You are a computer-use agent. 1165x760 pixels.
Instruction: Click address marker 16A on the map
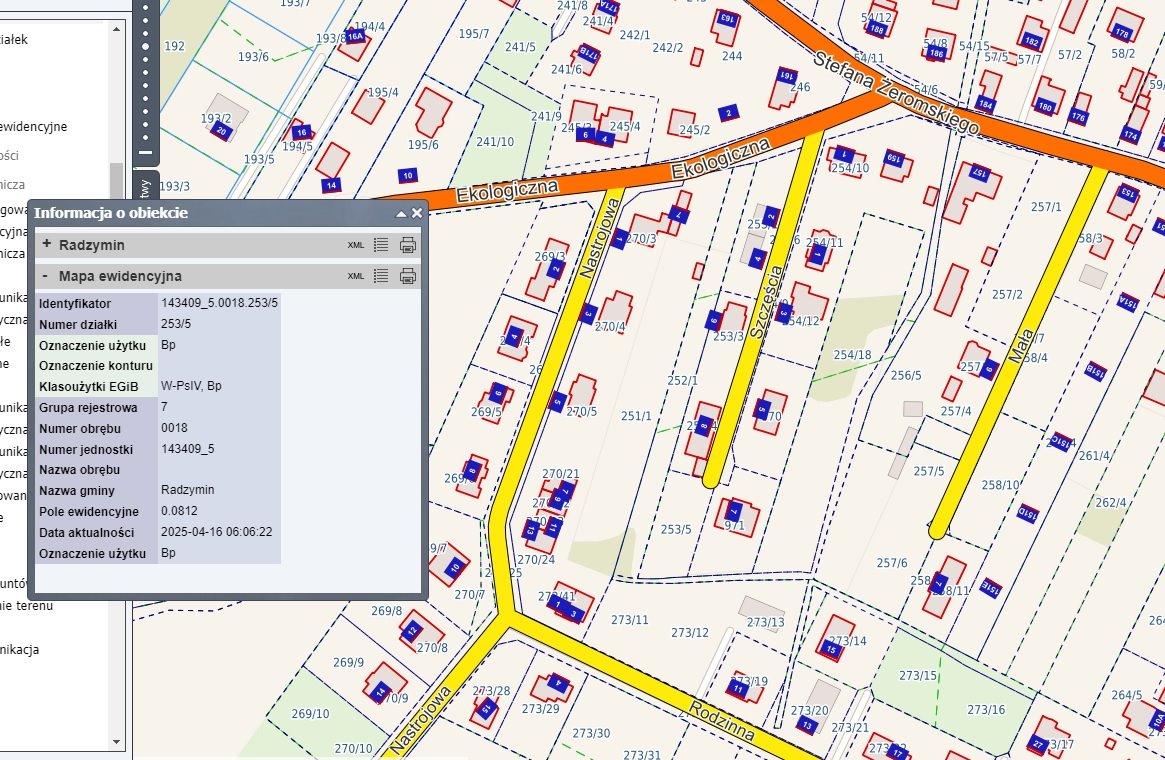354,36
